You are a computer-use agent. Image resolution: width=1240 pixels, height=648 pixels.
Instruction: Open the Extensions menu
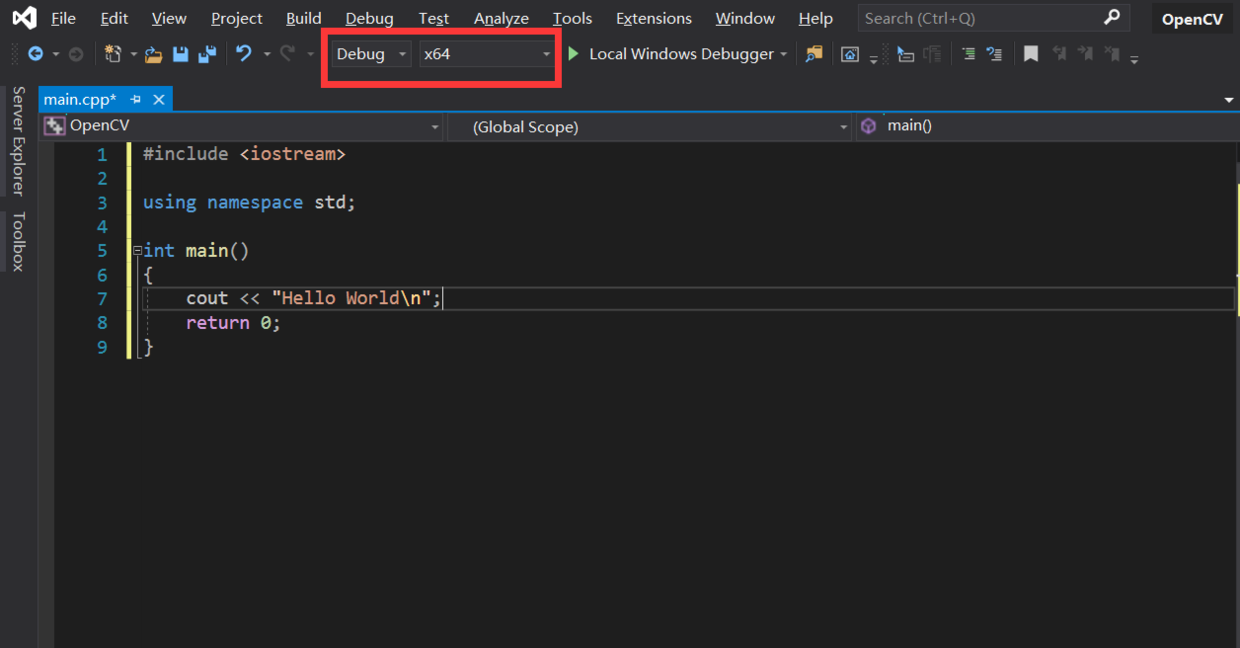tap(653, 18)
